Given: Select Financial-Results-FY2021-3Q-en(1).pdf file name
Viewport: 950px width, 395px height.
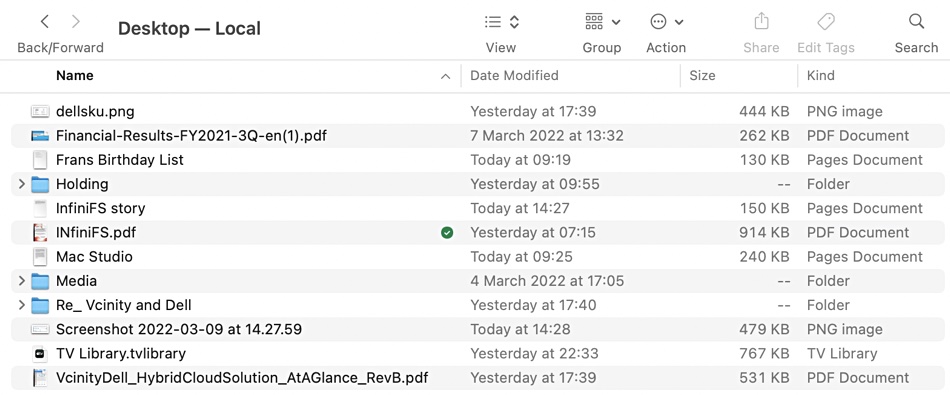Looking at the screenshot, I should pyautogui.click(x=191, y=136).
